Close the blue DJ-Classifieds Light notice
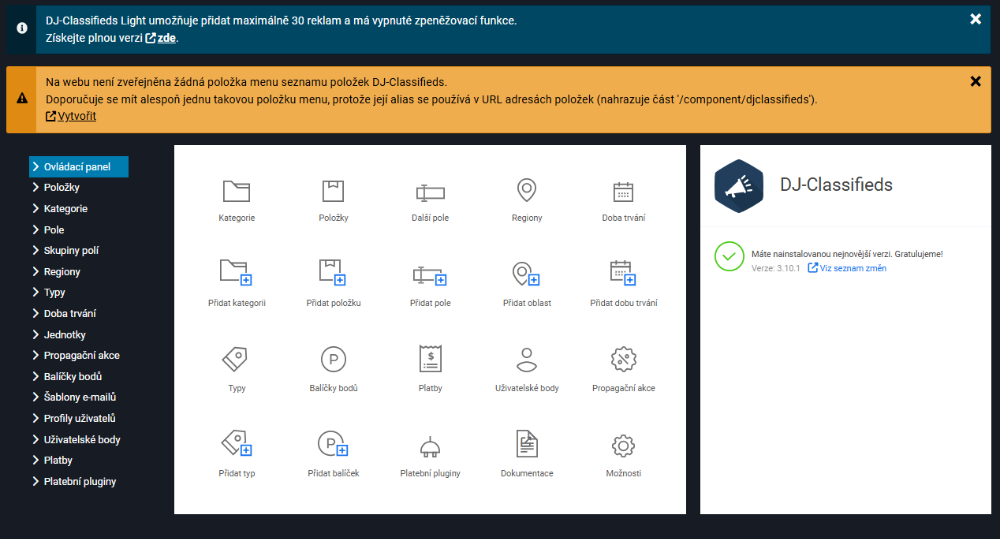The width and height of the screenshot is (1000, 539). pos(975,19)
